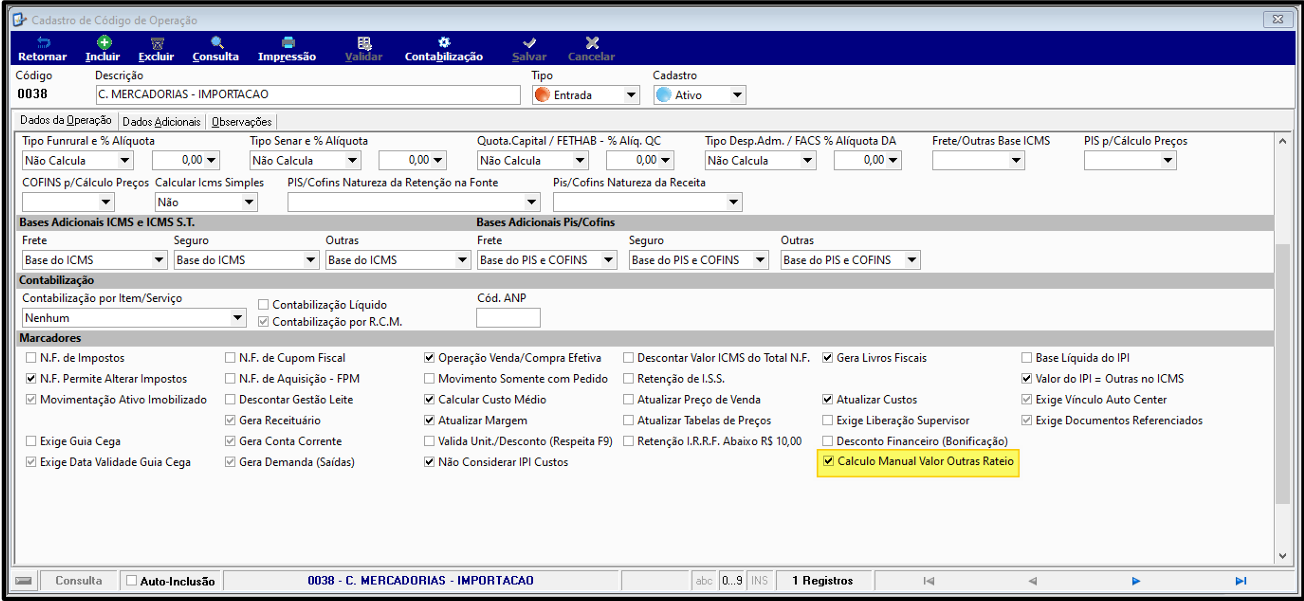Go to the next record arrow

[x=1137, y=580]
